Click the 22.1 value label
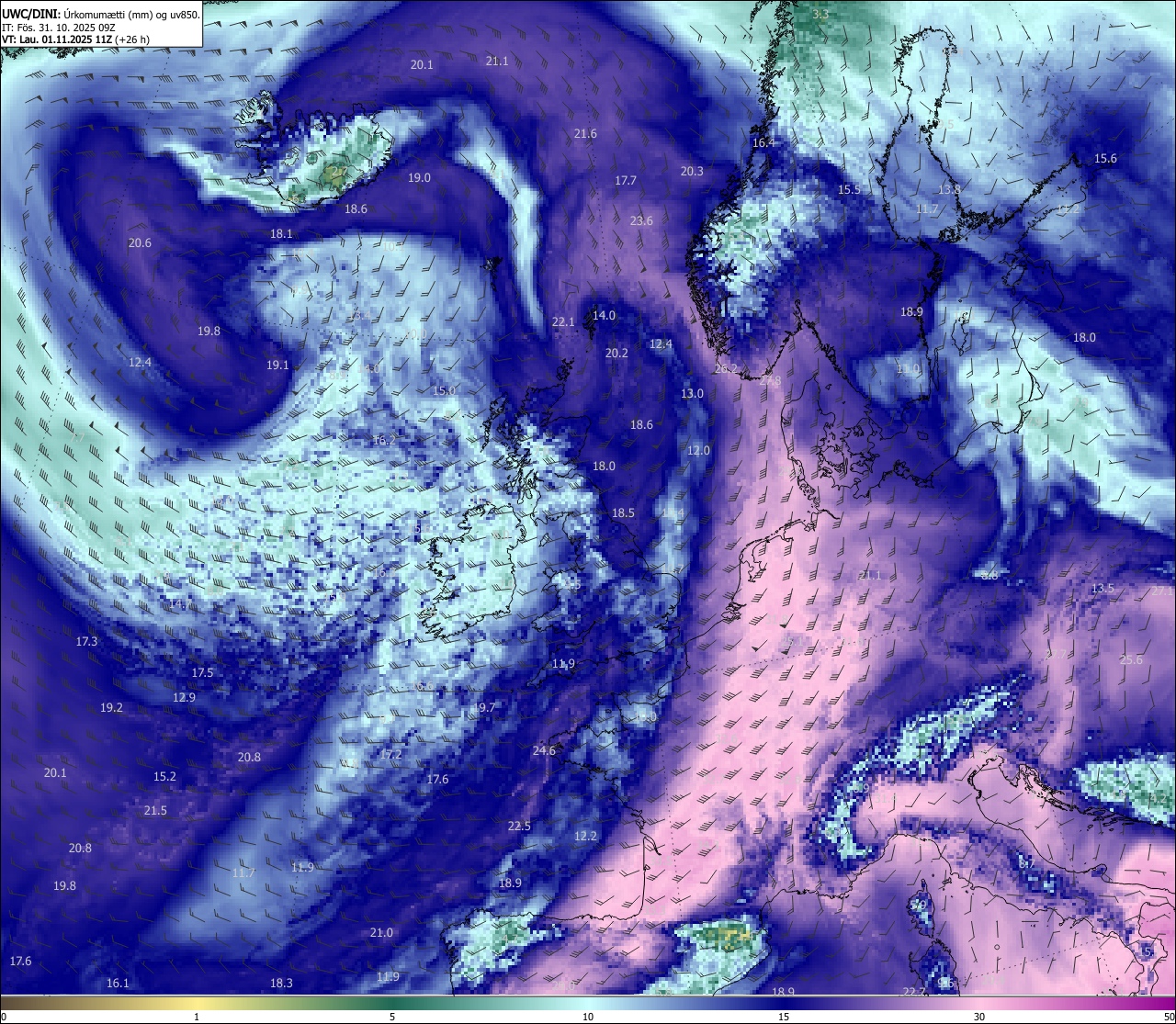Viewport: 1176px width, 1024px height. pyautogui.click(x=563, y=322)
